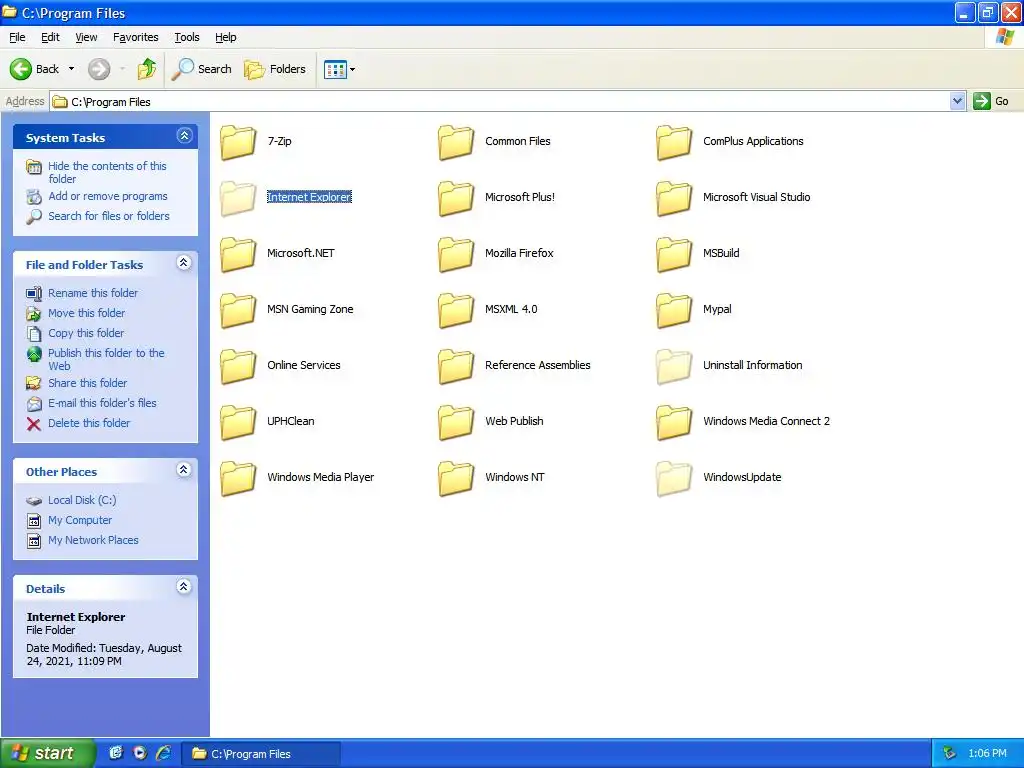Screen dimensions: 1024x768
Task: Select the MSBuild folder icon
Action: [x=674, y=254]
